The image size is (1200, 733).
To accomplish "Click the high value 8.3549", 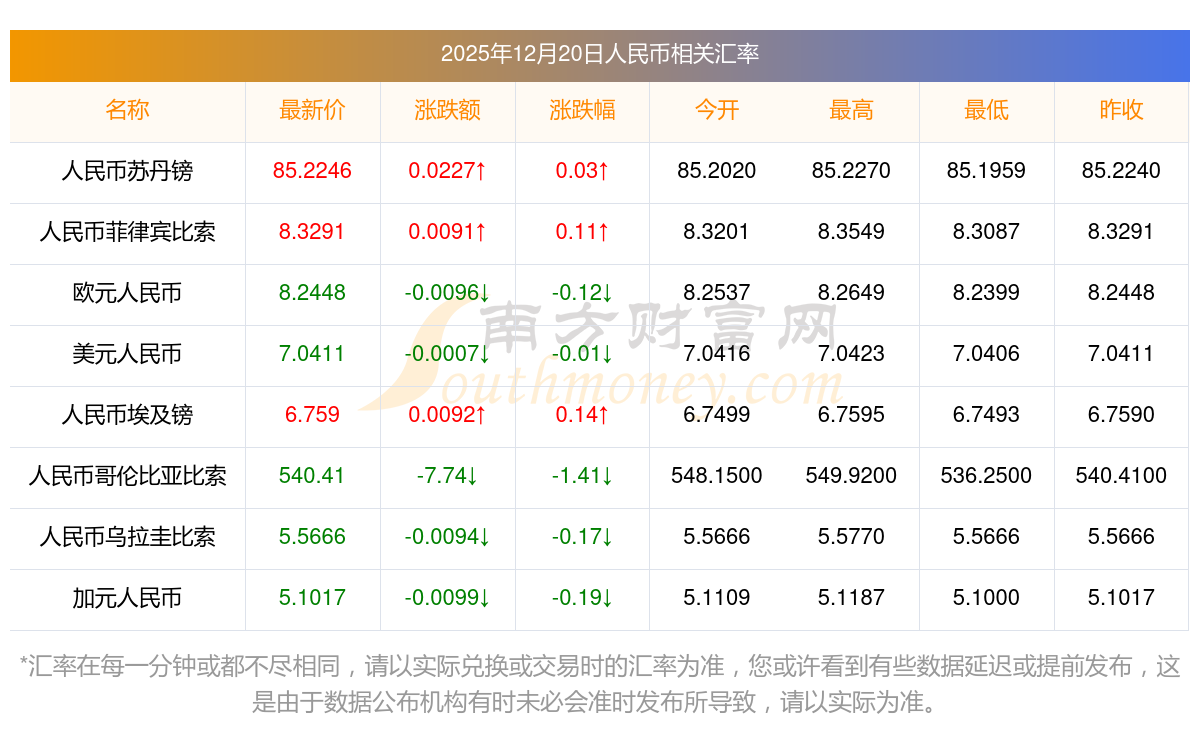I will click(x=852, y=232).
